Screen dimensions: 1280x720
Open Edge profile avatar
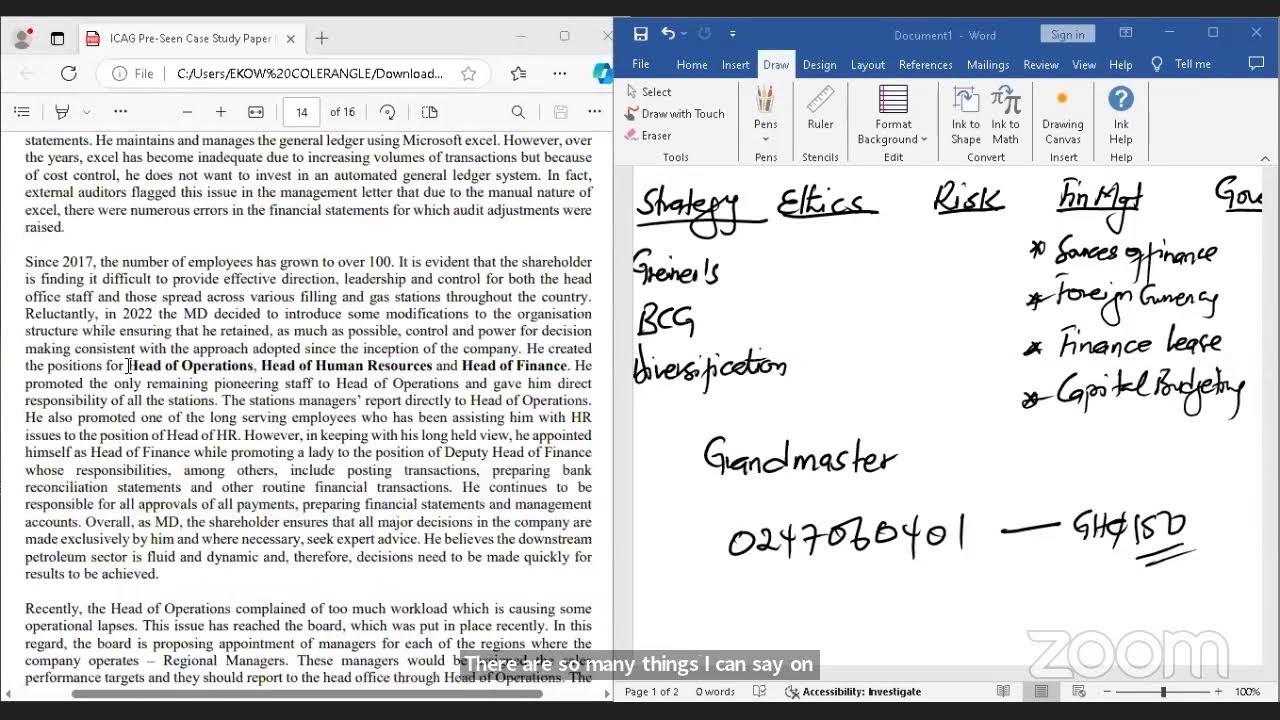tap(22, 39)
